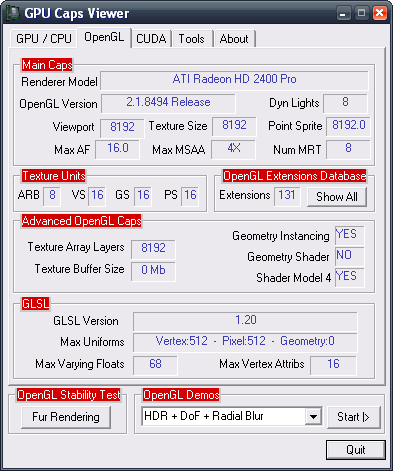Click the Geometry Instancing YES field
Viewport: 393px width, 471px height.
(350, 235)
